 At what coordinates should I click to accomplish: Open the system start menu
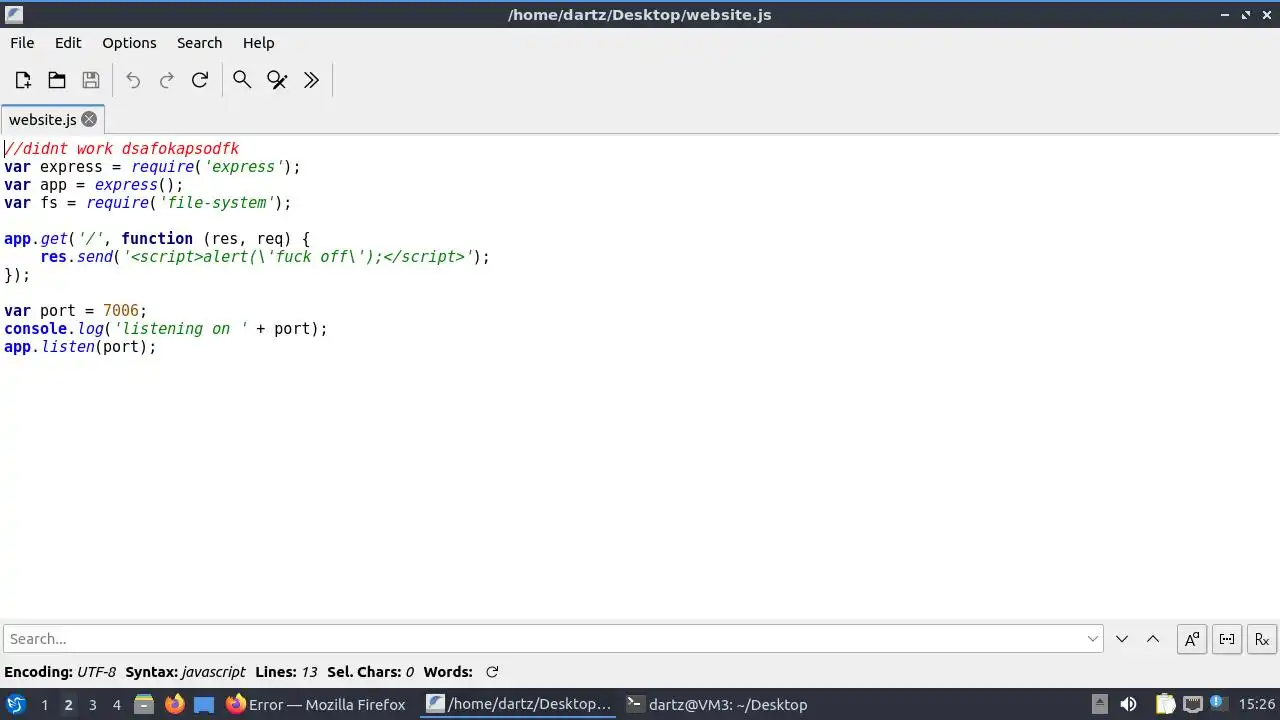[16, 704]
